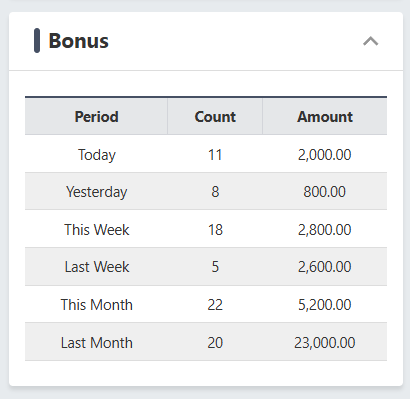Click the Amount column header
Image resolution: width=410 pixels, height=399 pixels.
click(x=325, y=117)
